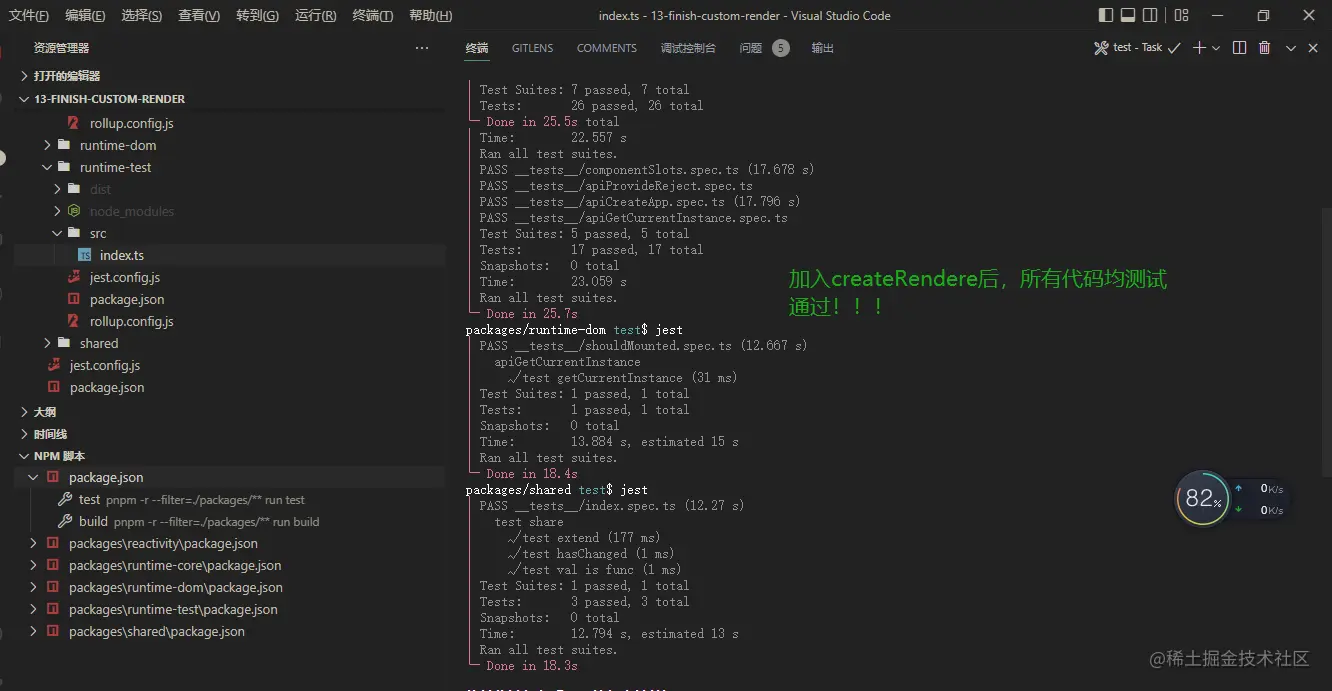Open the 运行(R) menu
This screenshot has width=1332, height=691.
click(316, 16)
